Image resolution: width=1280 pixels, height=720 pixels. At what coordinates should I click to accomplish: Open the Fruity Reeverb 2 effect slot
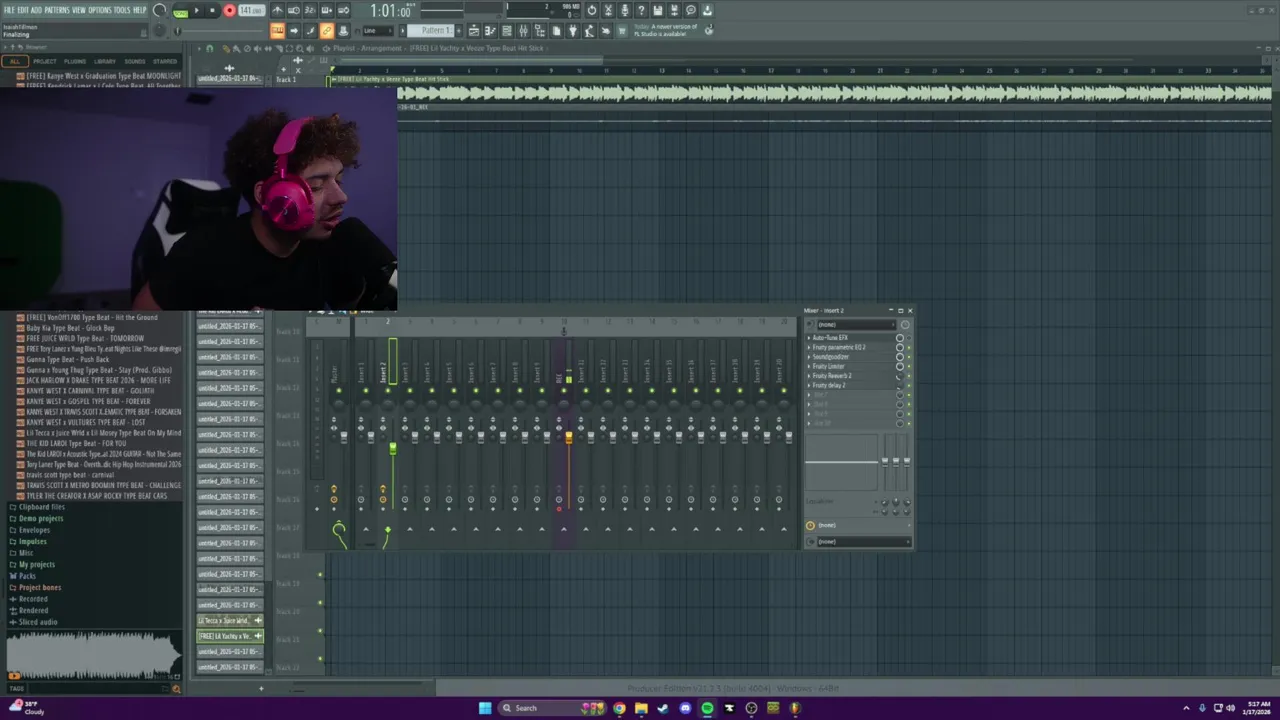pos(832,376)
